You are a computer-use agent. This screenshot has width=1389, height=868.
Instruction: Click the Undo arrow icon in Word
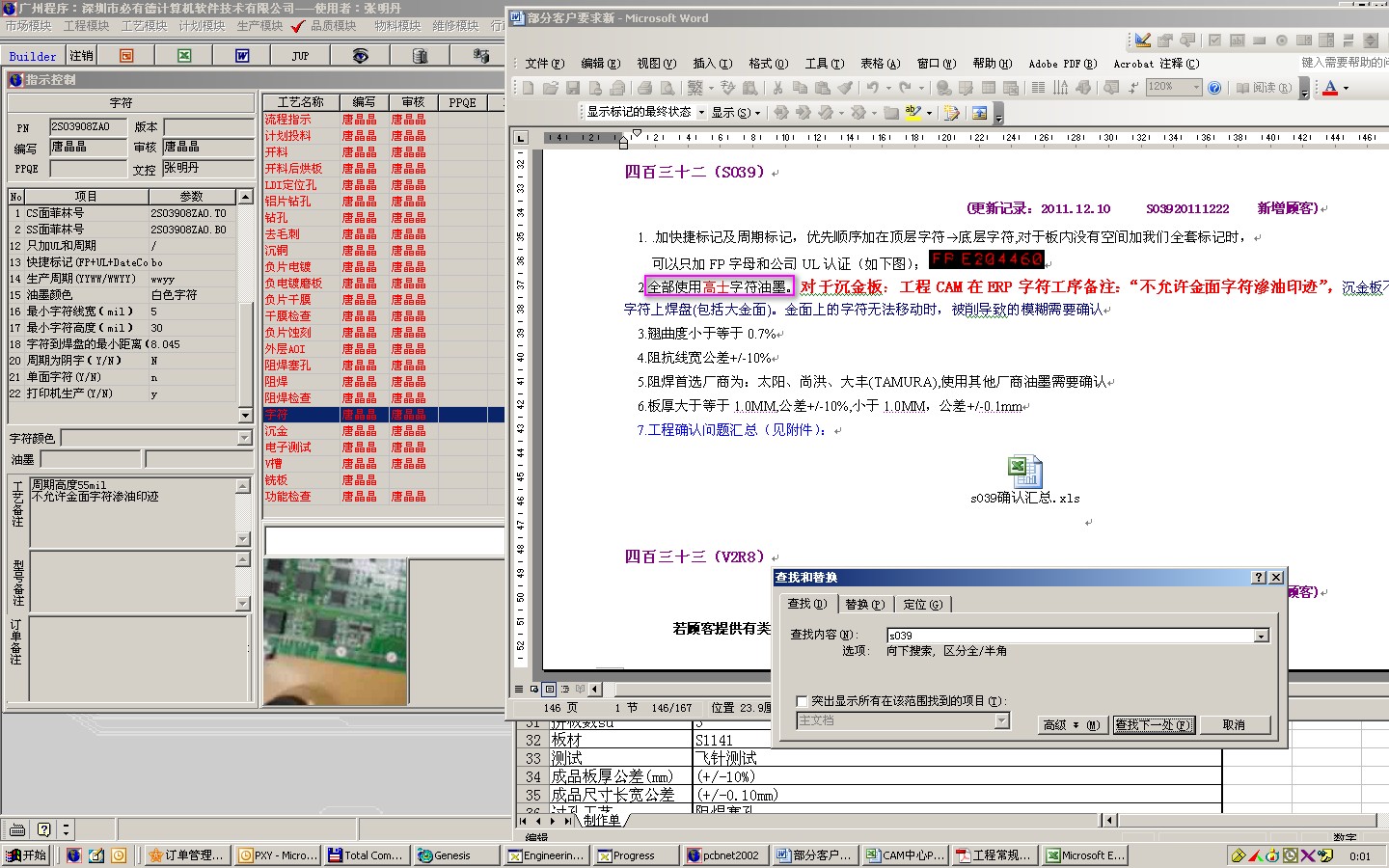872,88
